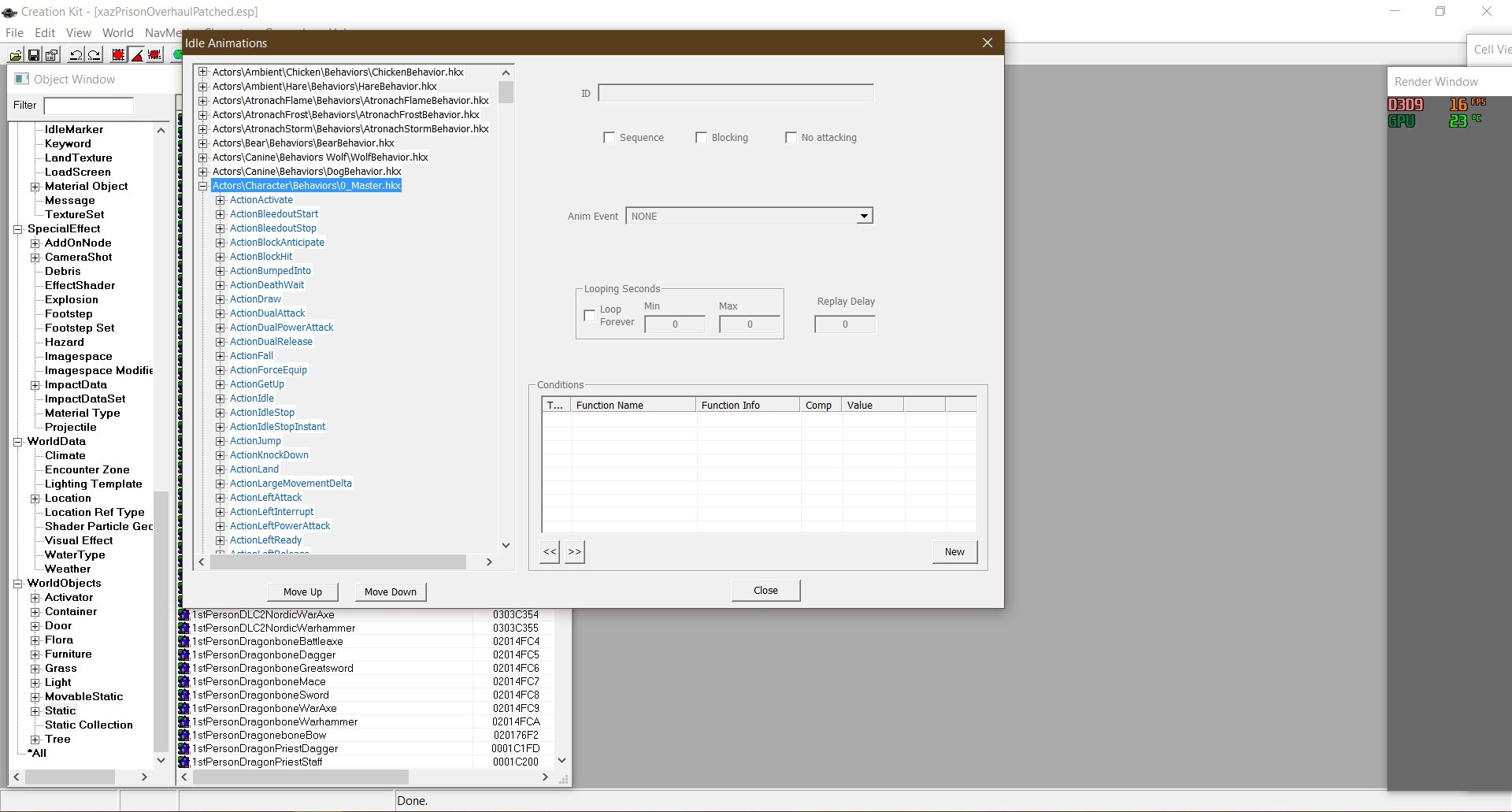
Task: Check the Loop Forever option
Action: 589,315
